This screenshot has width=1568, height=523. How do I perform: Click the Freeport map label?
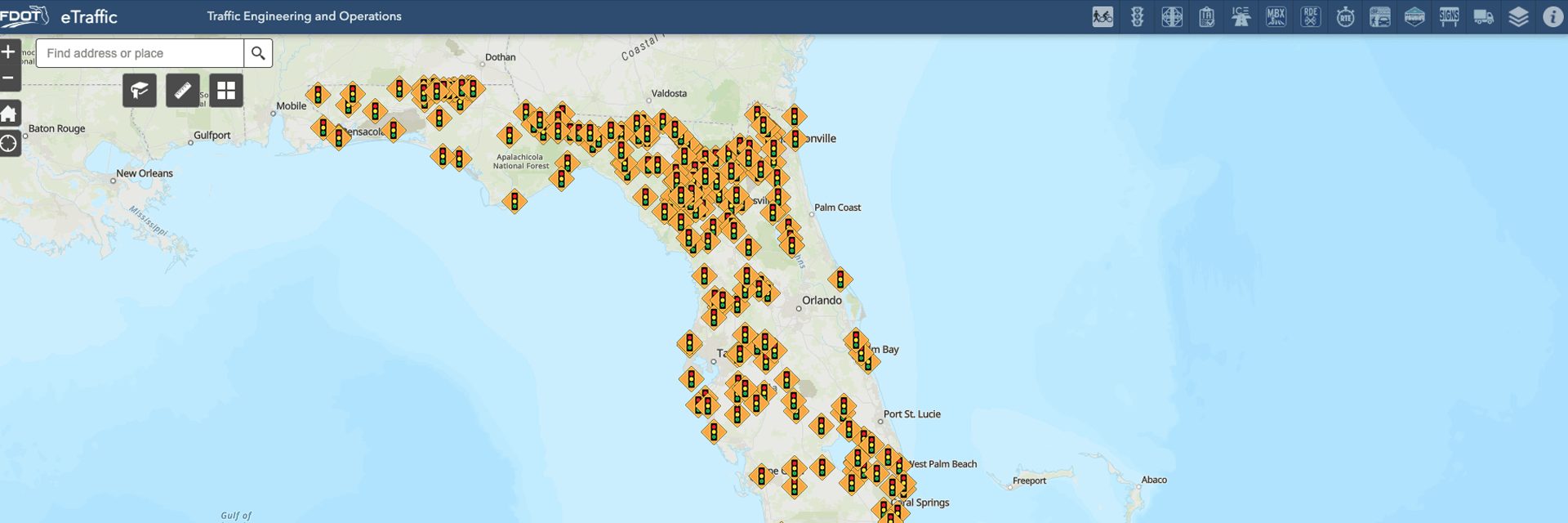tap(1029, 481)
